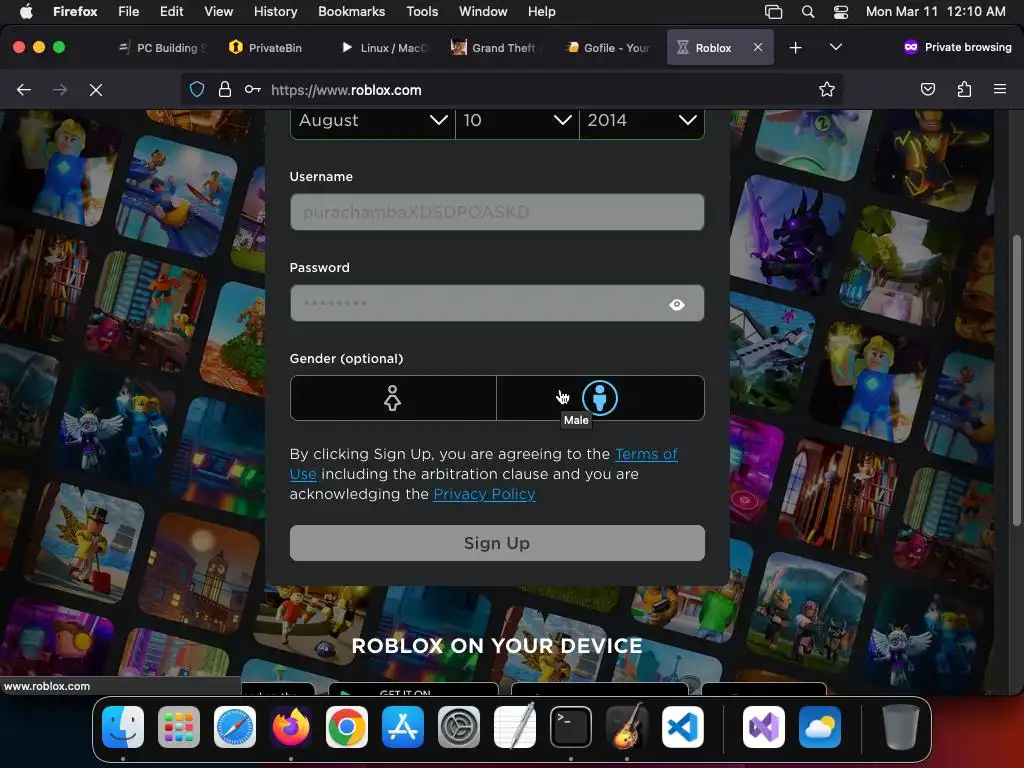Open System Settings from the dock
Image resolution: width=1024 pixels, height=768 pixels.
[x=458, y=727]
